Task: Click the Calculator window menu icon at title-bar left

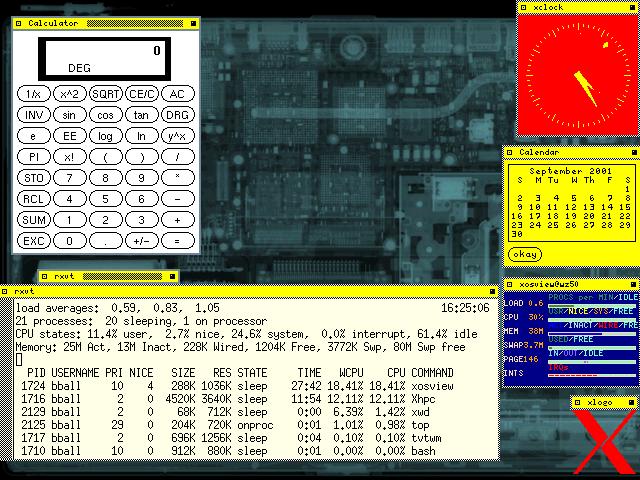Action: click(18, 24)
